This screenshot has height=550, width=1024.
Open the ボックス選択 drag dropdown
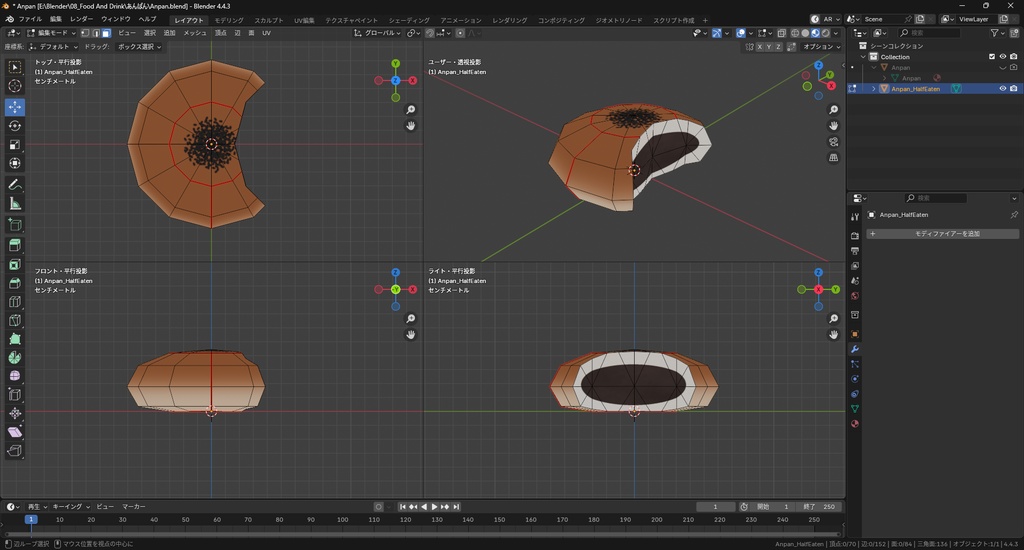(x=139, y=46)
